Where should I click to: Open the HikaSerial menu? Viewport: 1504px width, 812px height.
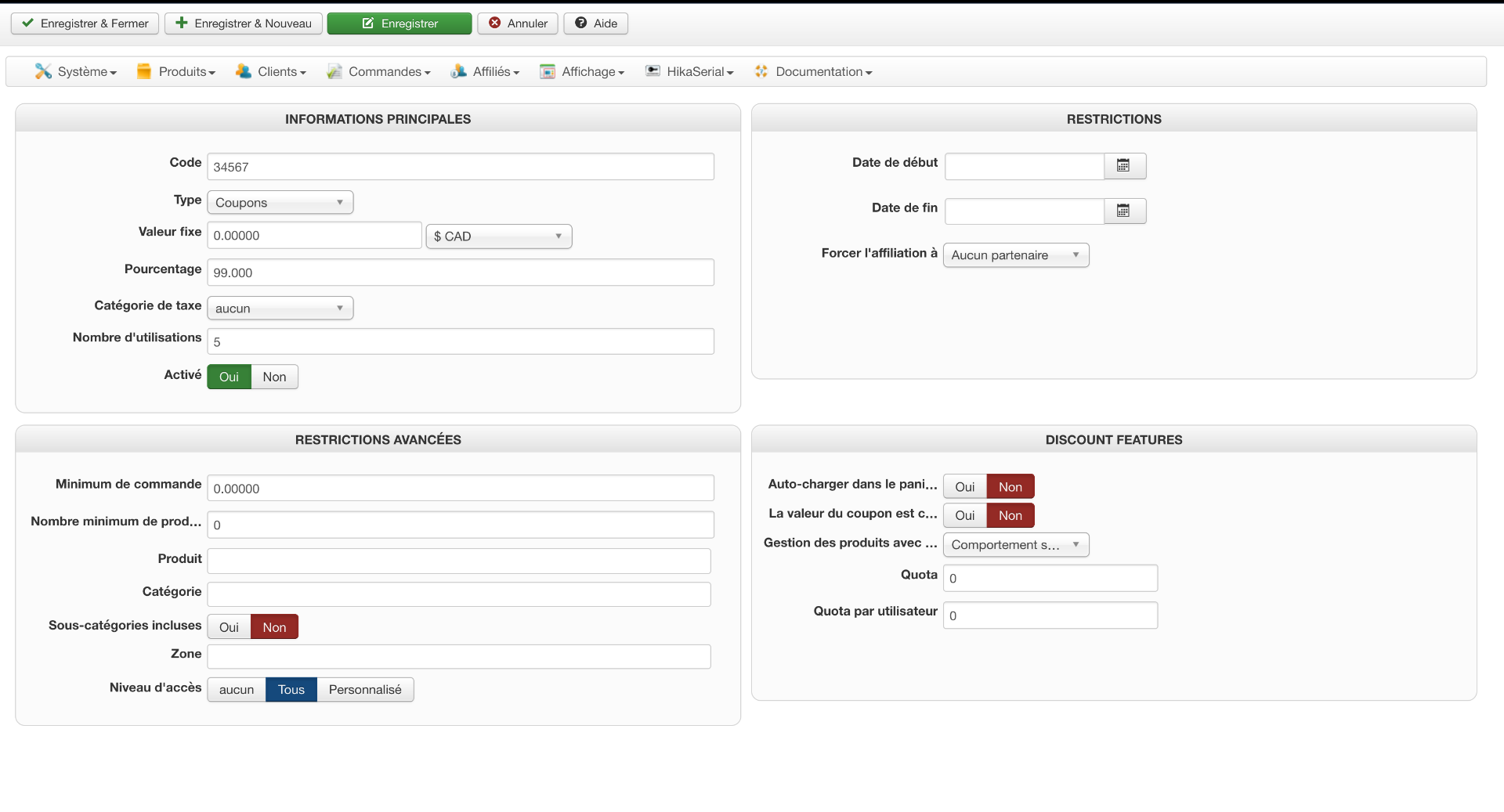tap(689, 71)
